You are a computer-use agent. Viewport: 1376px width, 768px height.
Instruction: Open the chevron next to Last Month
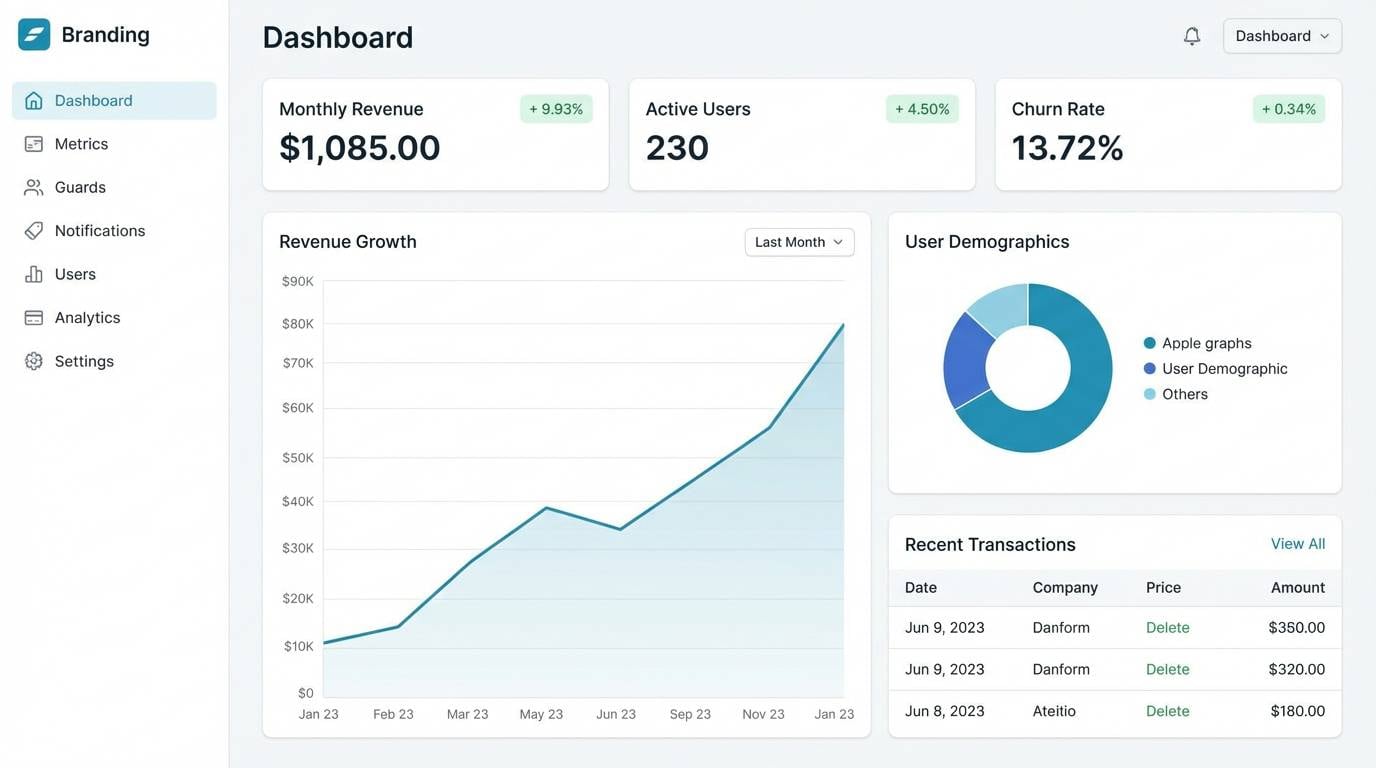840,241
